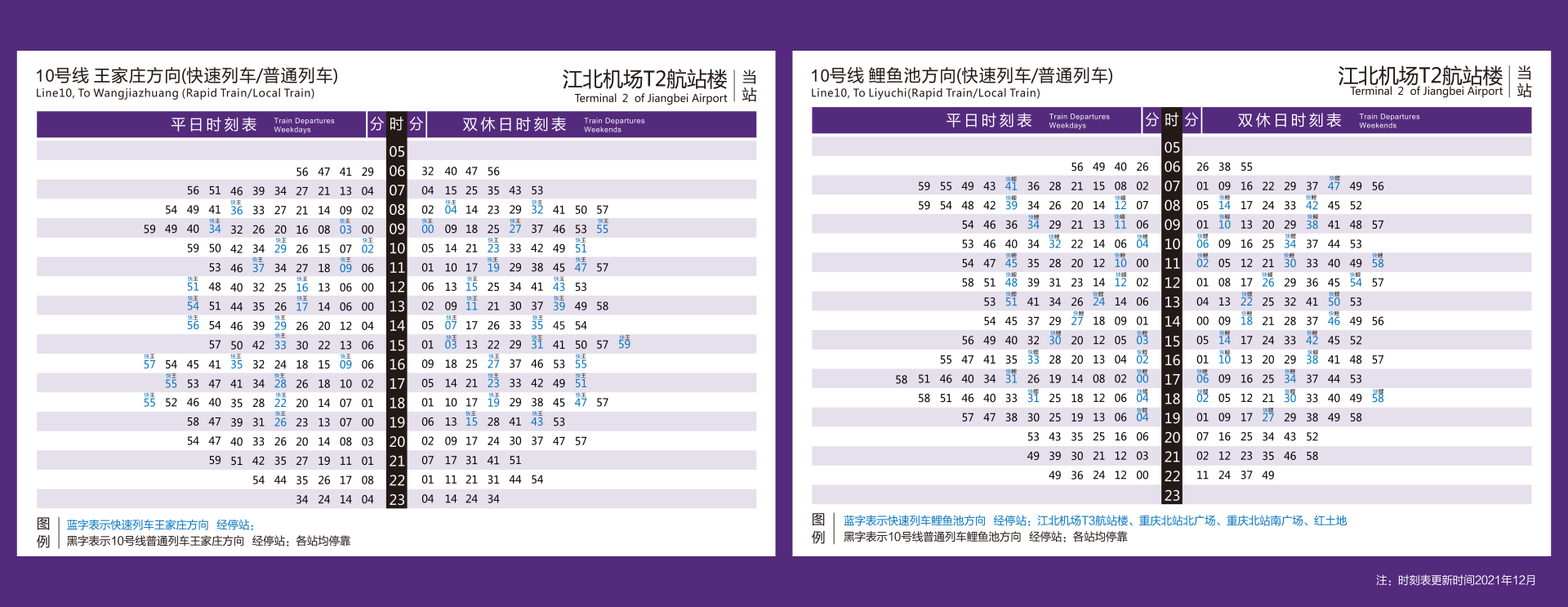This screenshot has height=607, width=1568.
Task: Click hour '23' in the Liyuchi hour column
Action: [1172, 495]
